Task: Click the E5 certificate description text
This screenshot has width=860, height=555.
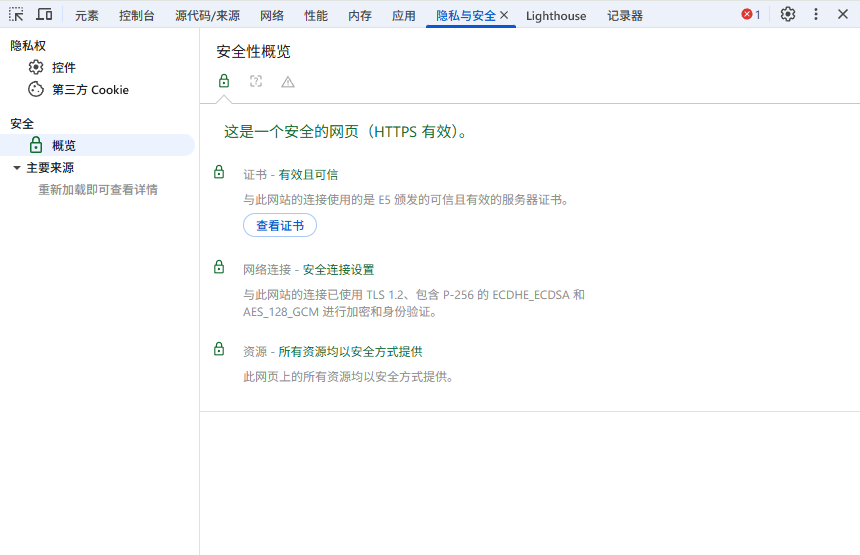Action: coord(408,200)
